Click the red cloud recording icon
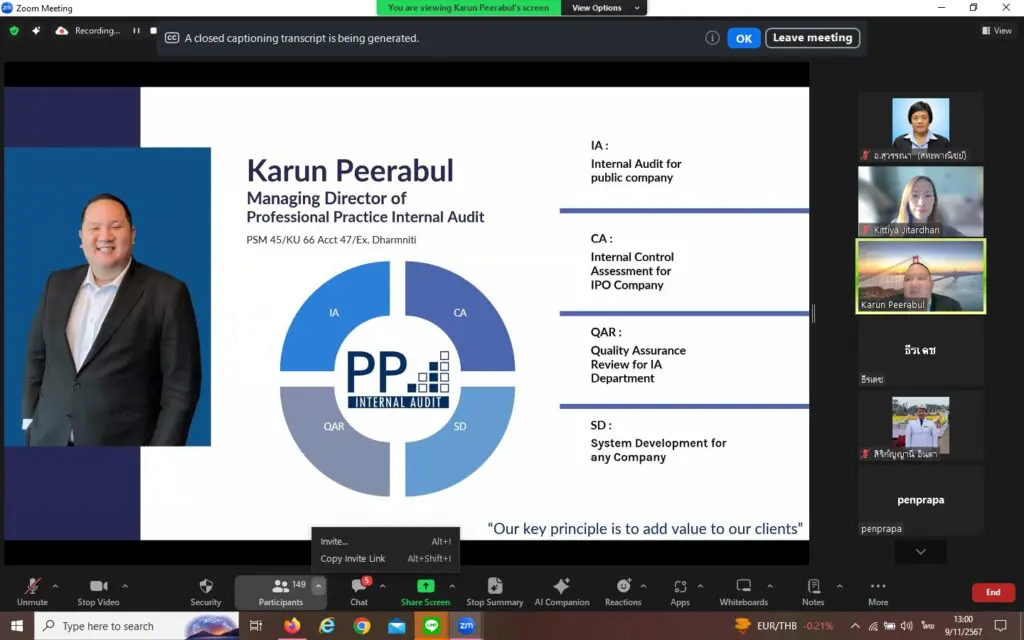 point(61,31)
